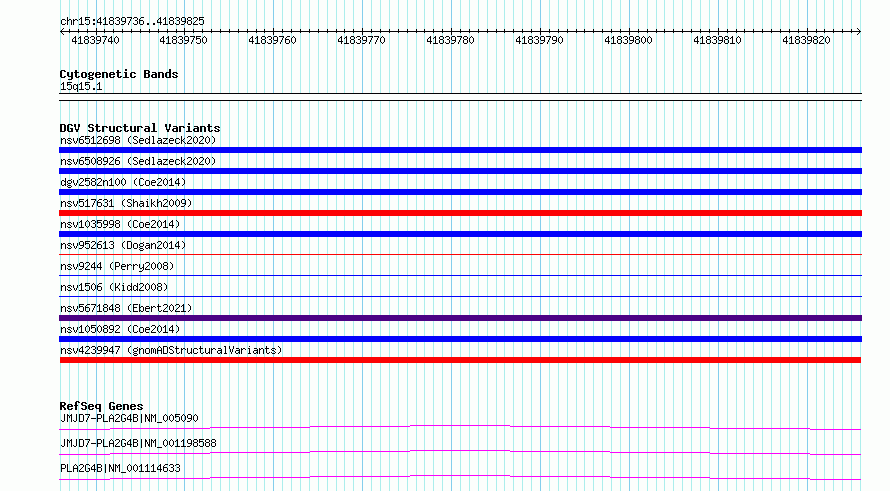890x491 pixels.
Task: Open variant nsv517631 (Shaikh2009) label
Action: point(126,203)
